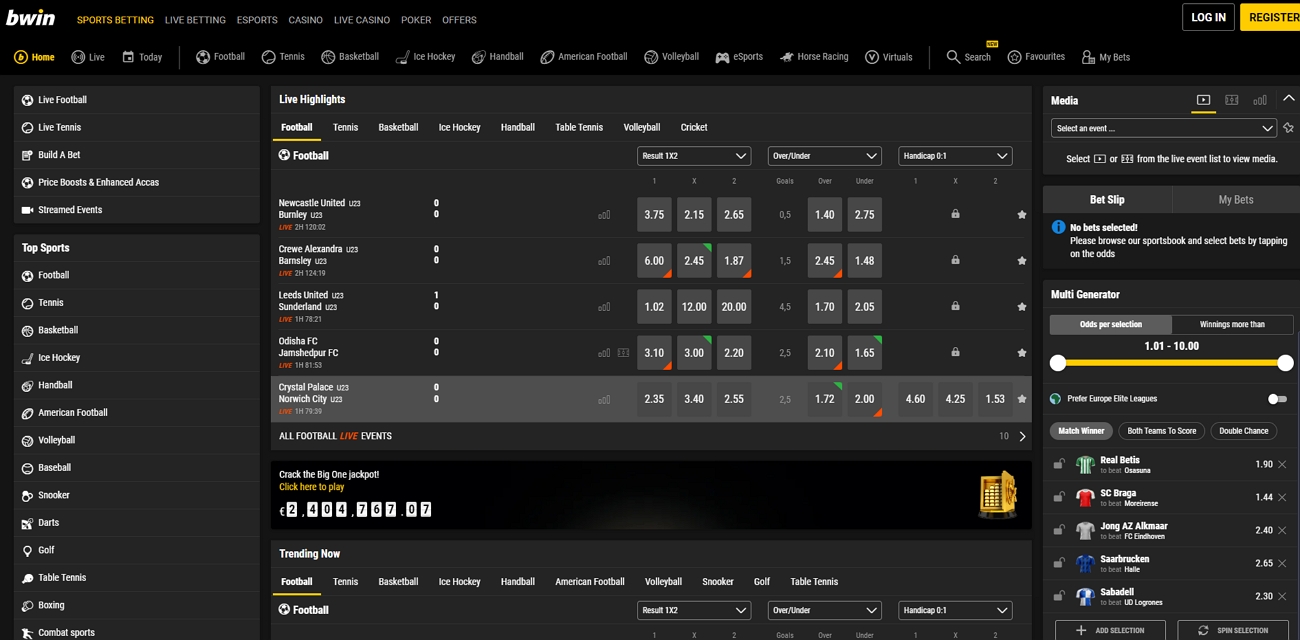Screen dimensions: 1300x640
Task: Favourite the Newcastle United vs Burnley match
Action: point(1021,215)
